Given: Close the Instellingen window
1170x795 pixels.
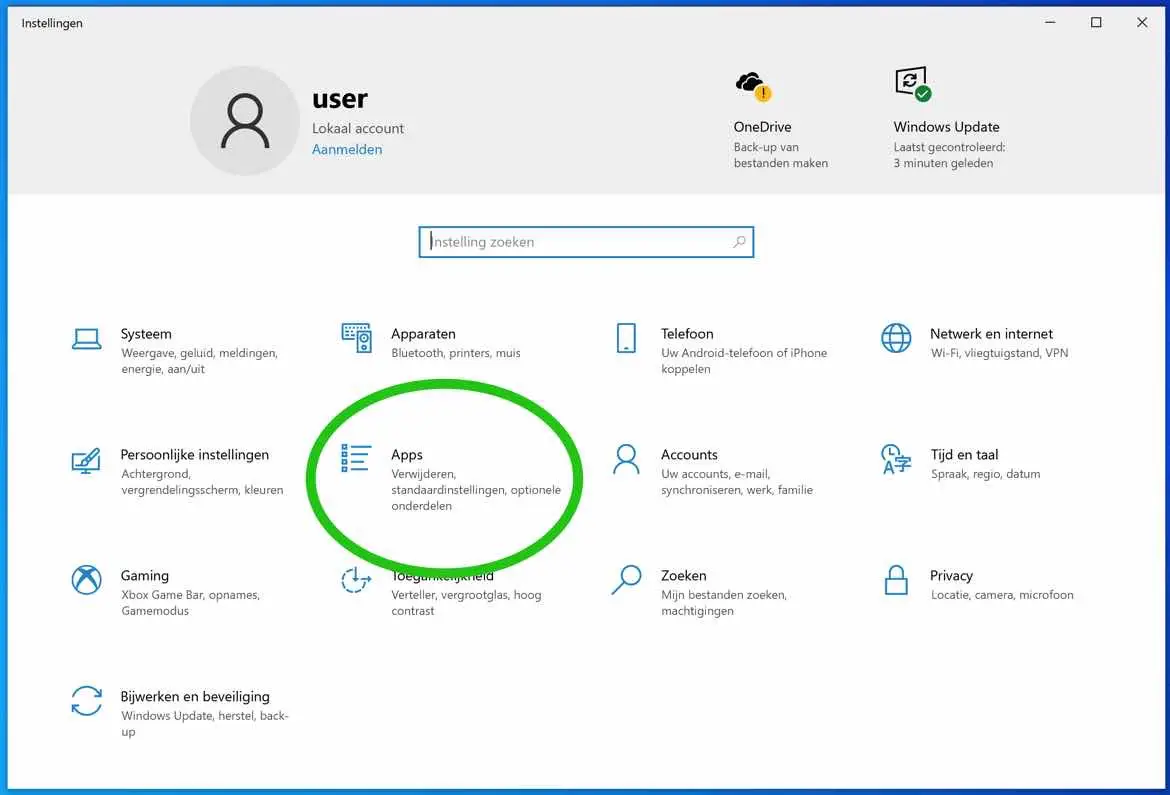Looking at the screenshot, I should (1142, 22).
